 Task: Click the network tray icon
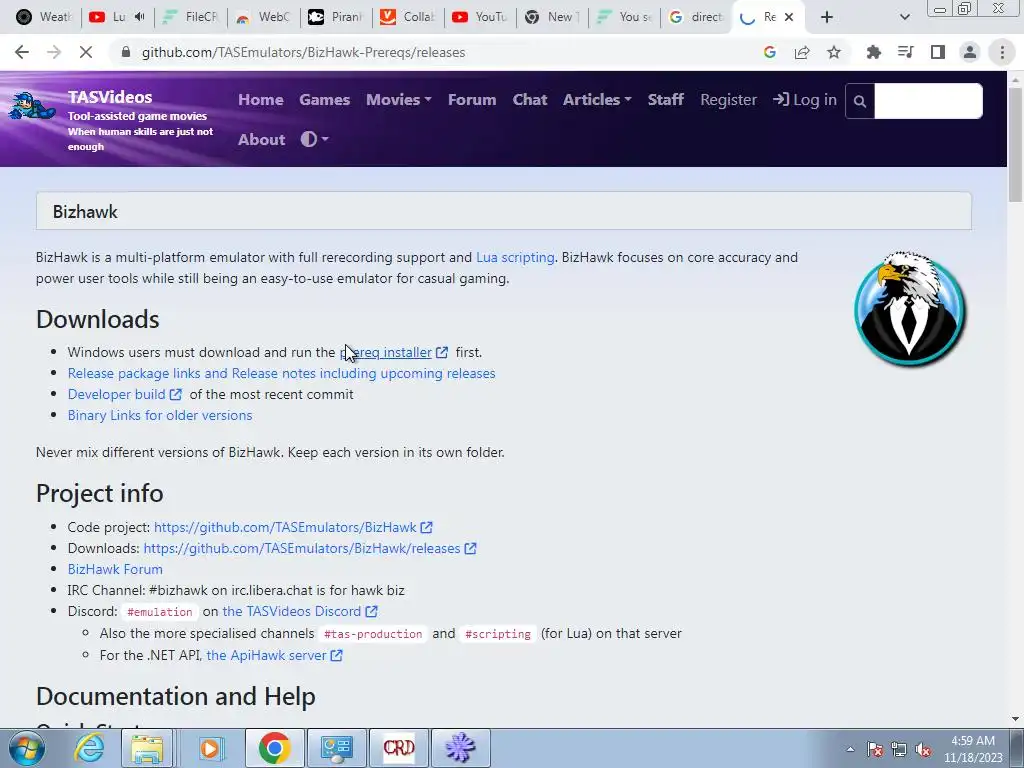(899, 749)
